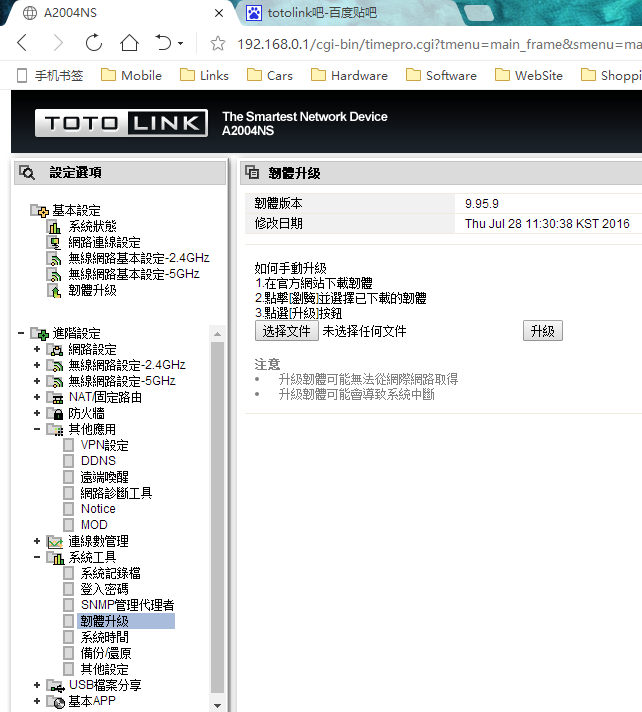Screen dimensions: 642x712
Task: Open 網路診斷工具 page
Action: coord(117,493)
